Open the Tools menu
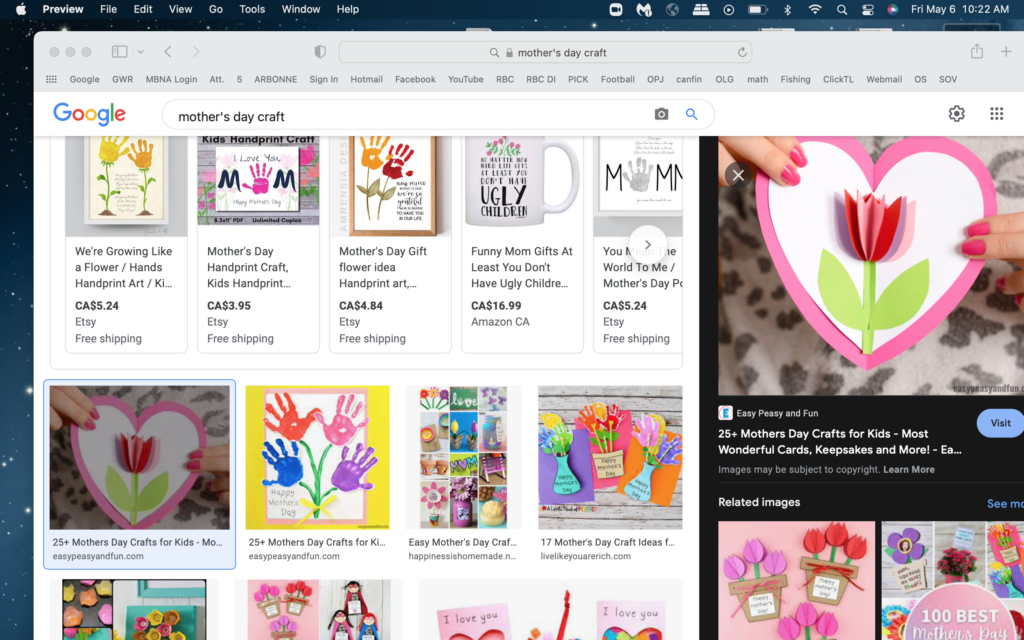 point(252,9)
